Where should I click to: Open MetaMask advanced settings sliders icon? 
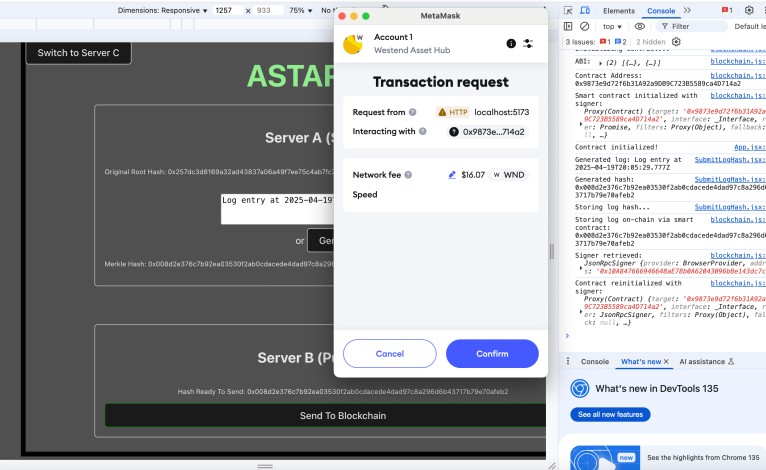(x=528, y=44)
